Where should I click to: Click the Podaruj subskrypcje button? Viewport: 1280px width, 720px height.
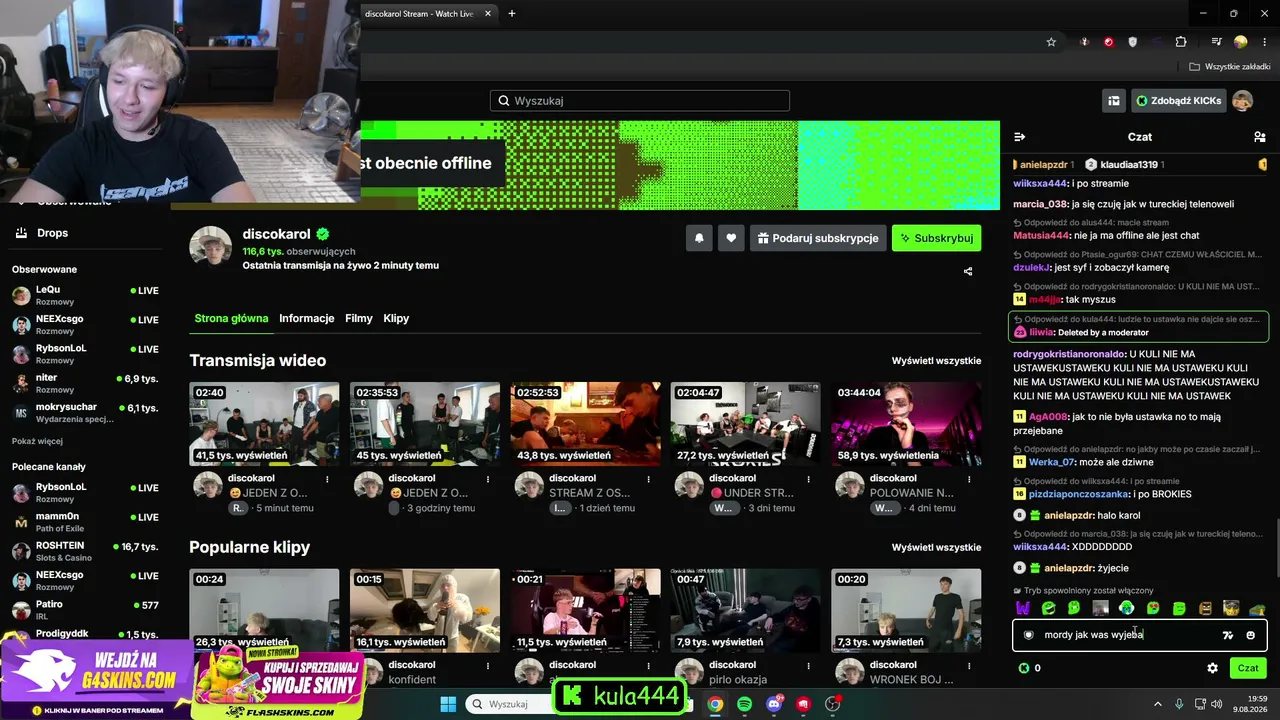point(818,238)
